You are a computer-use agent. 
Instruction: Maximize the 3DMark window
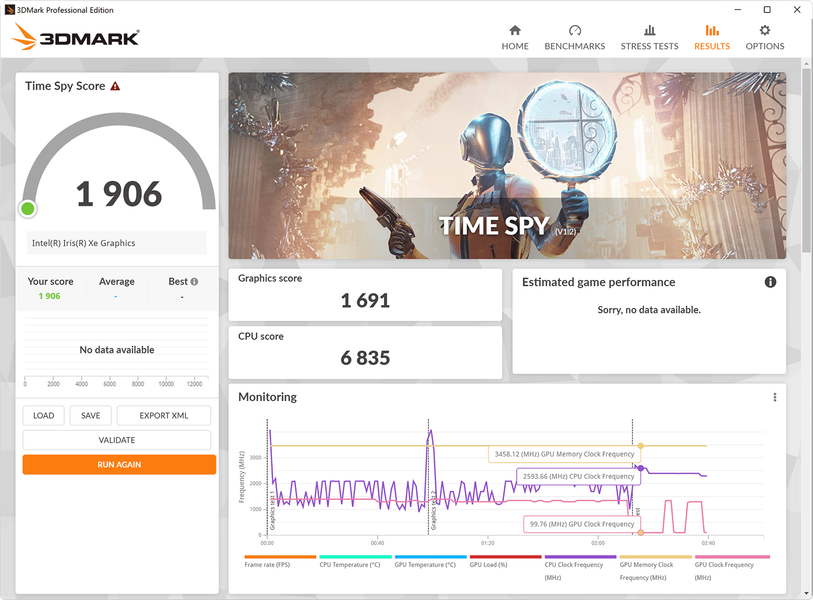tap(767, 9)
